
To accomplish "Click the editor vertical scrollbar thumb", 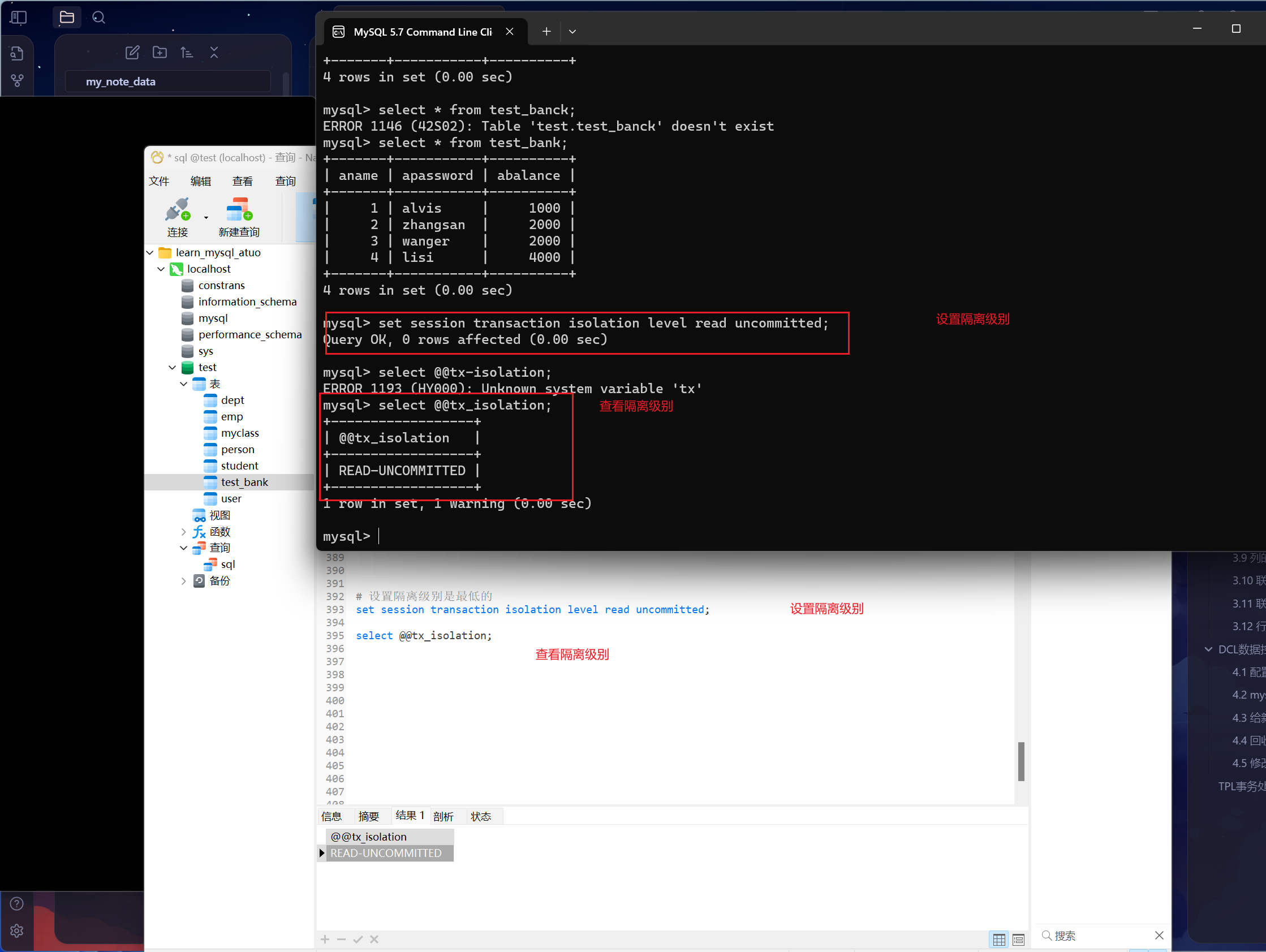I will tap(1020, 761).
